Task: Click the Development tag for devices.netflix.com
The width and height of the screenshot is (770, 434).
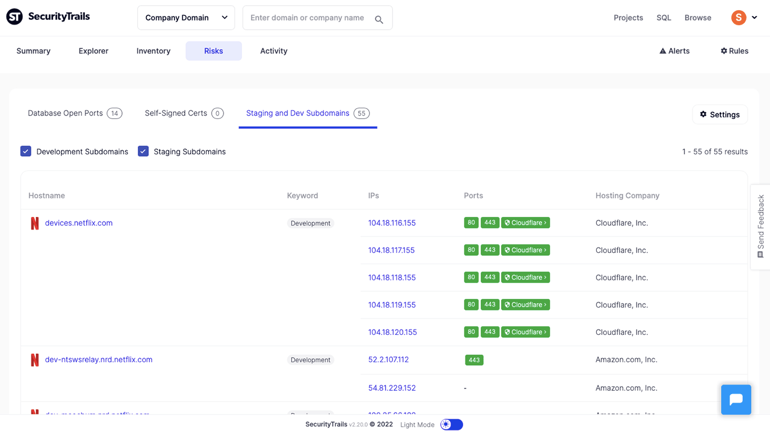Action: tap(310, 223)
